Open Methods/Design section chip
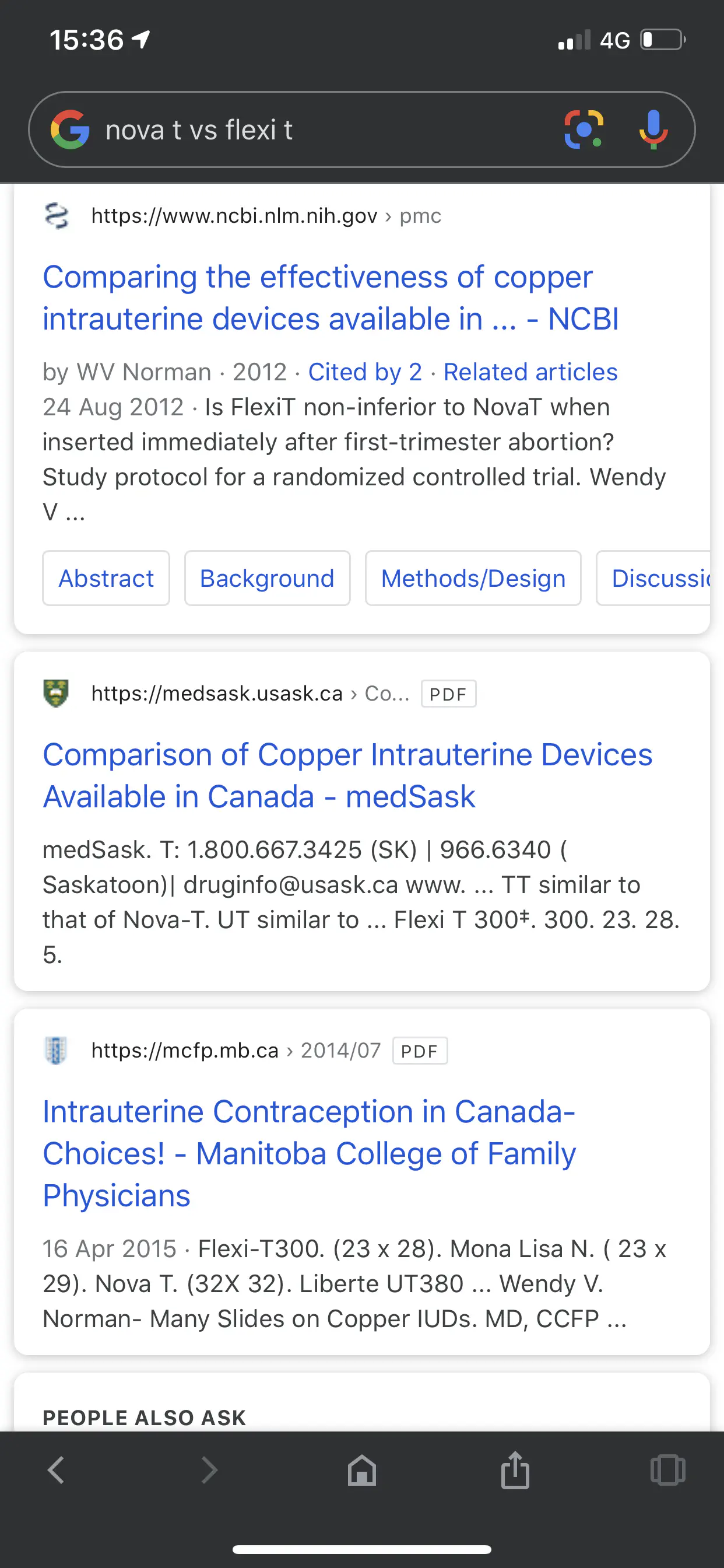 click(x=473, y=578)
